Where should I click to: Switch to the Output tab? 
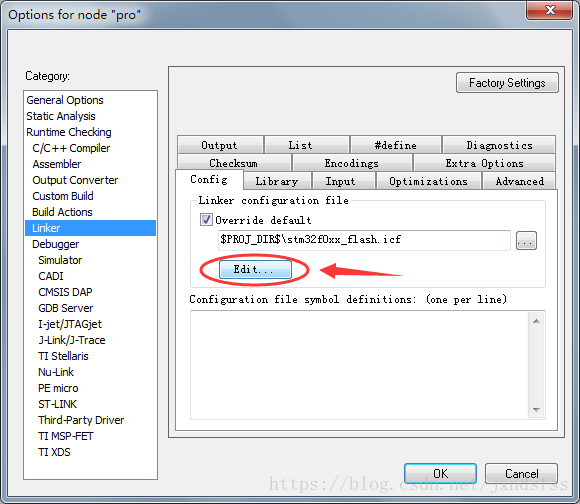pos(220,145)
